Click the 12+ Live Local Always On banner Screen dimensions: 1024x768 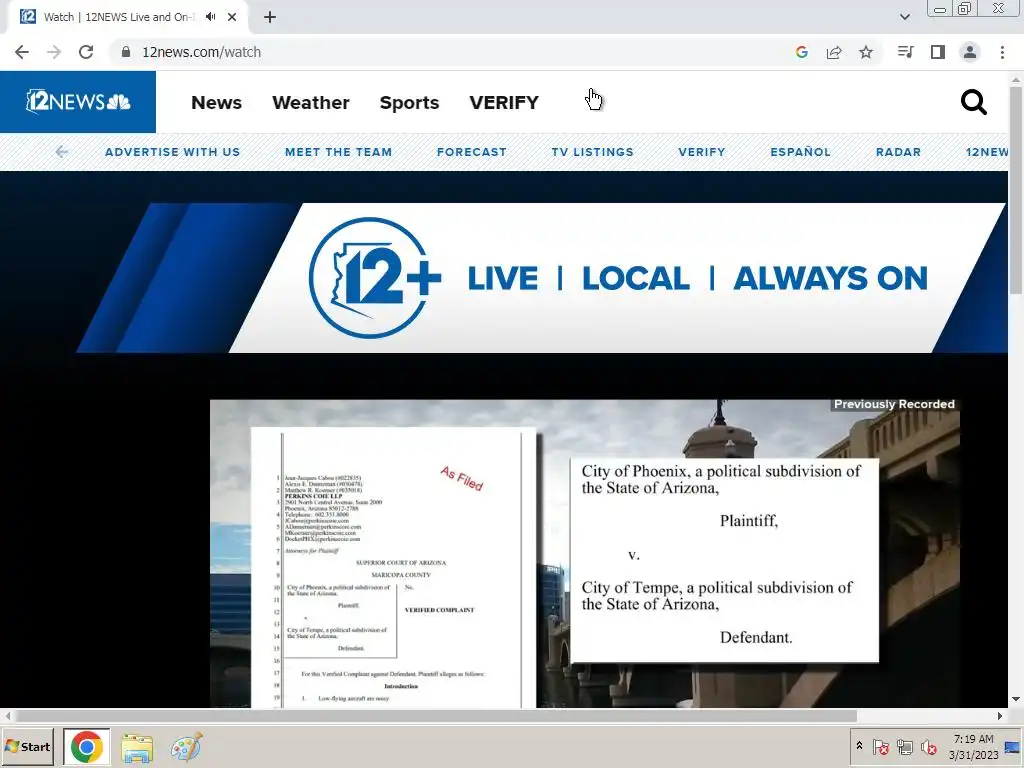542,278
